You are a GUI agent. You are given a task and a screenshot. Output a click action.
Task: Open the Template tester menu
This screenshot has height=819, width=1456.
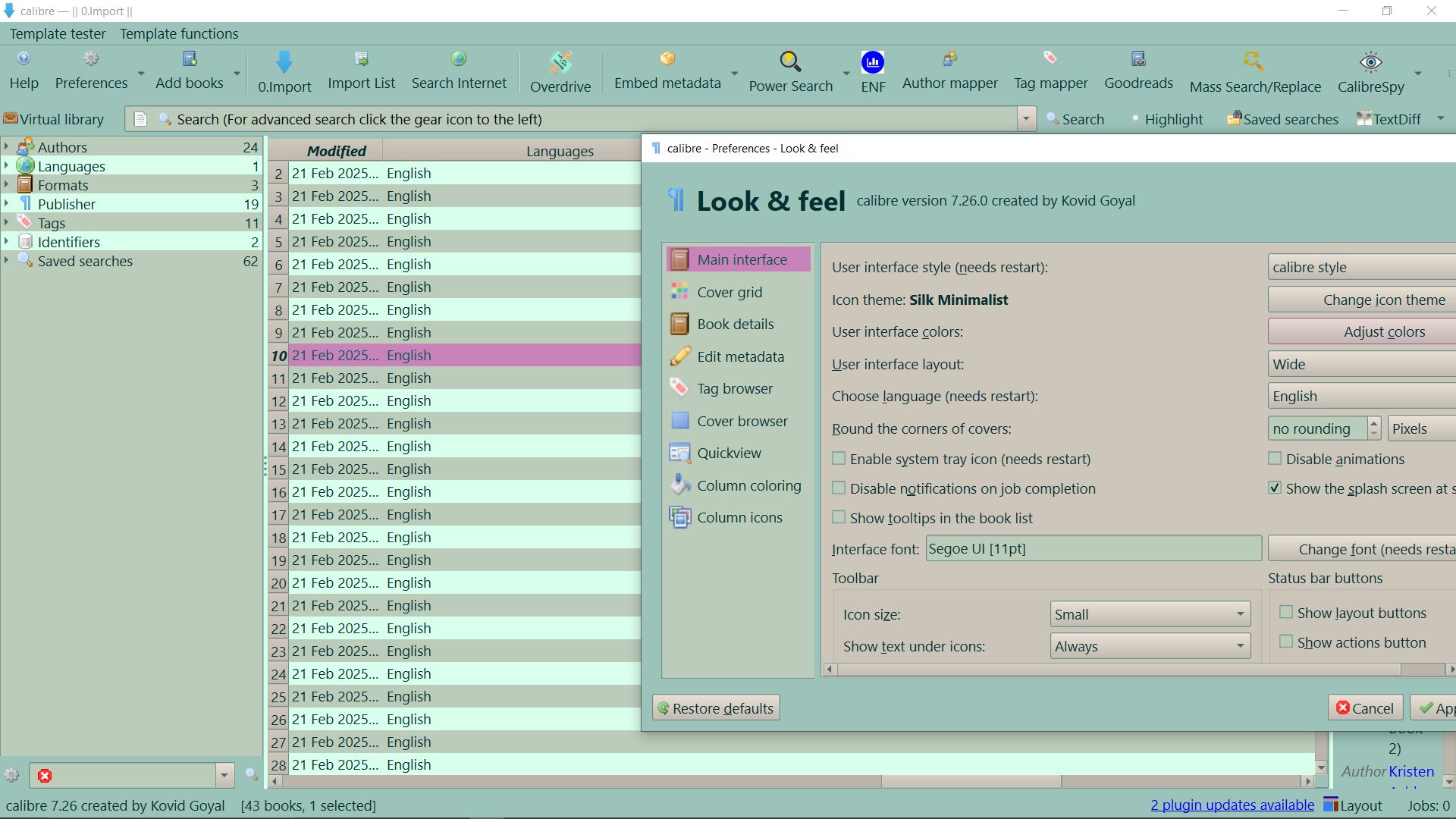[x=58, y=33]
